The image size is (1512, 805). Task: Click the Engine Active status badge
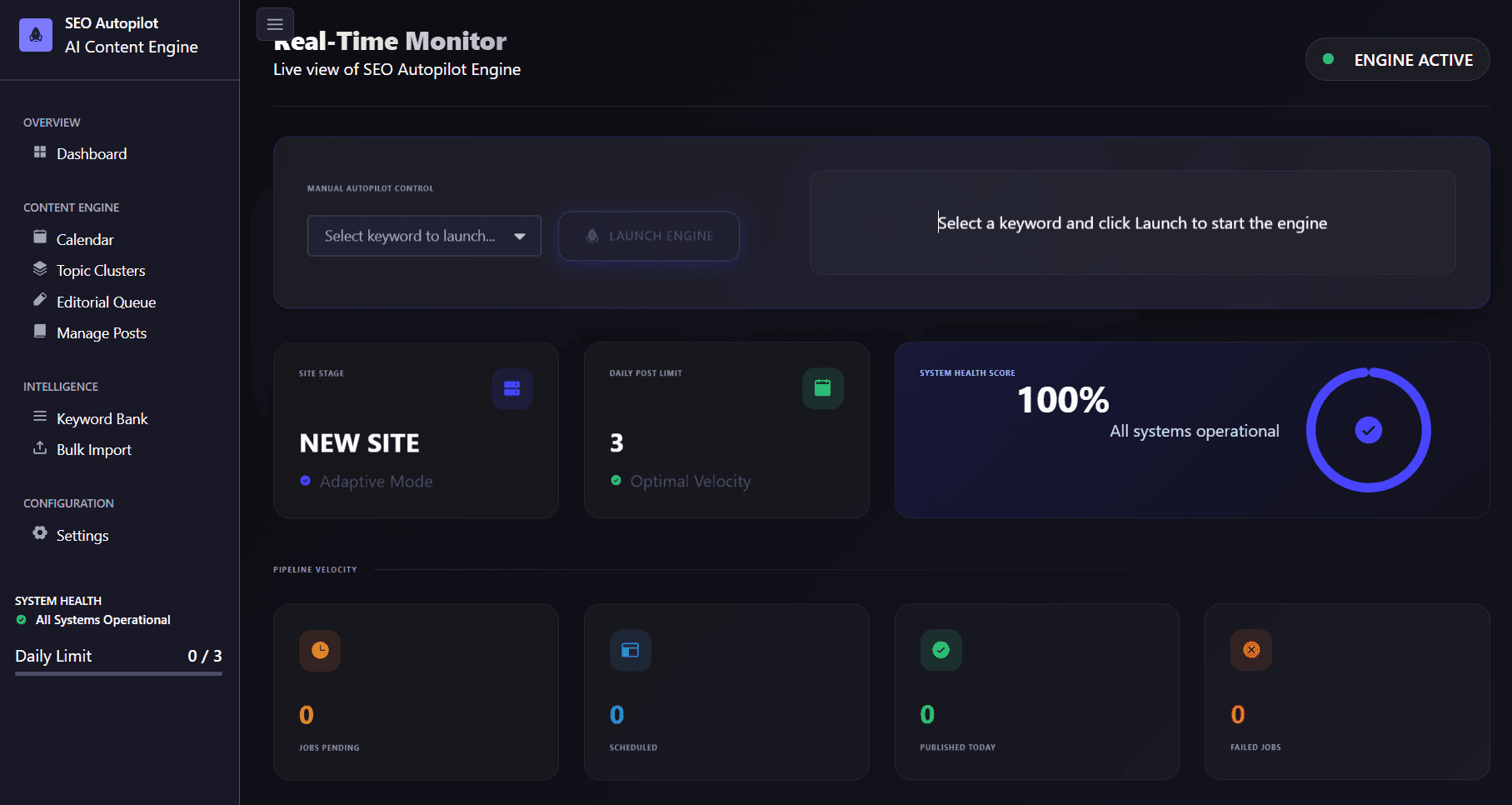[1397, 59]
